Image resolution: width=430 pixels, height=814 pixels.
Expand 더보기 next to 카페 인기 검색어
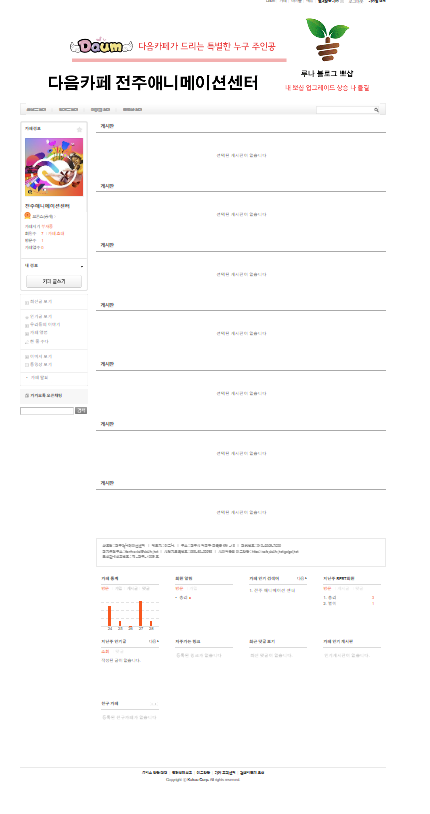302,578
